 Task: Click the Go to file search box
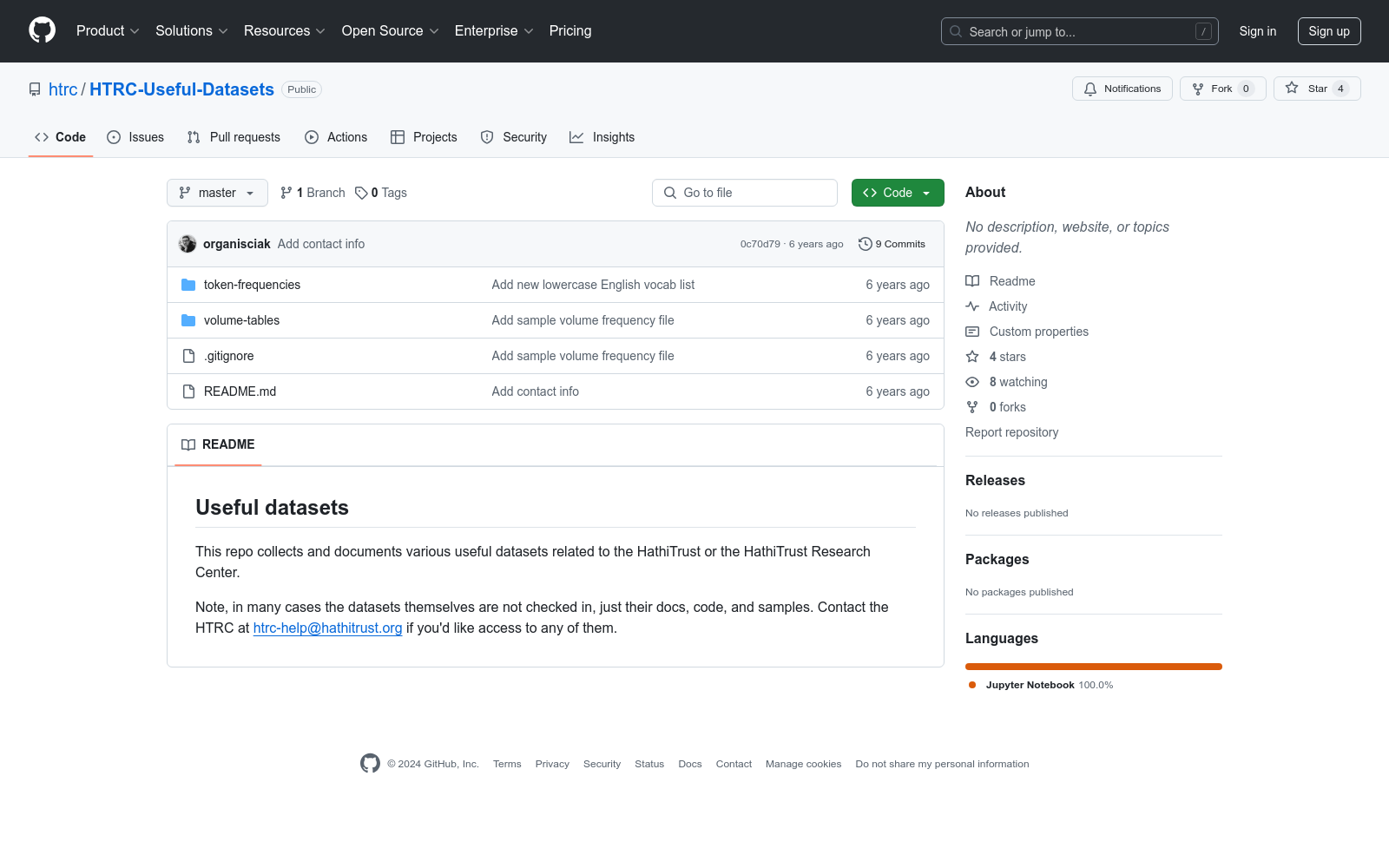coord(745,193)
